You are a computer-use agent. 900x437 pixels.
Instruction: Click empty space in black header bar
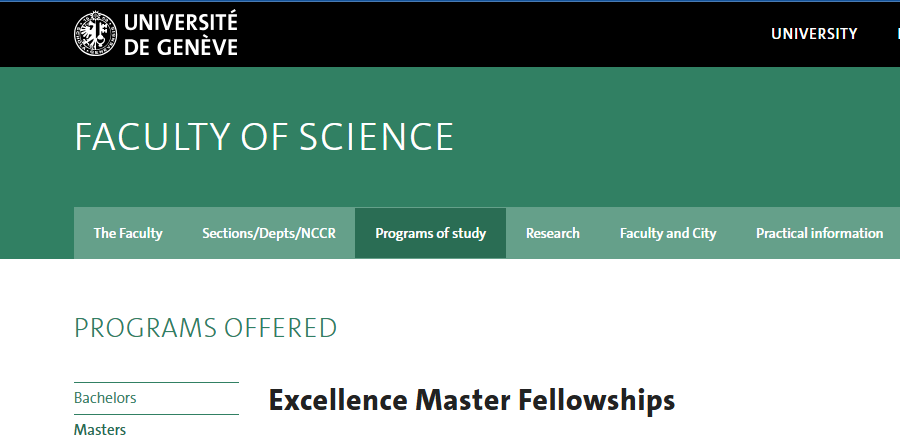click(x=500, y=33)
